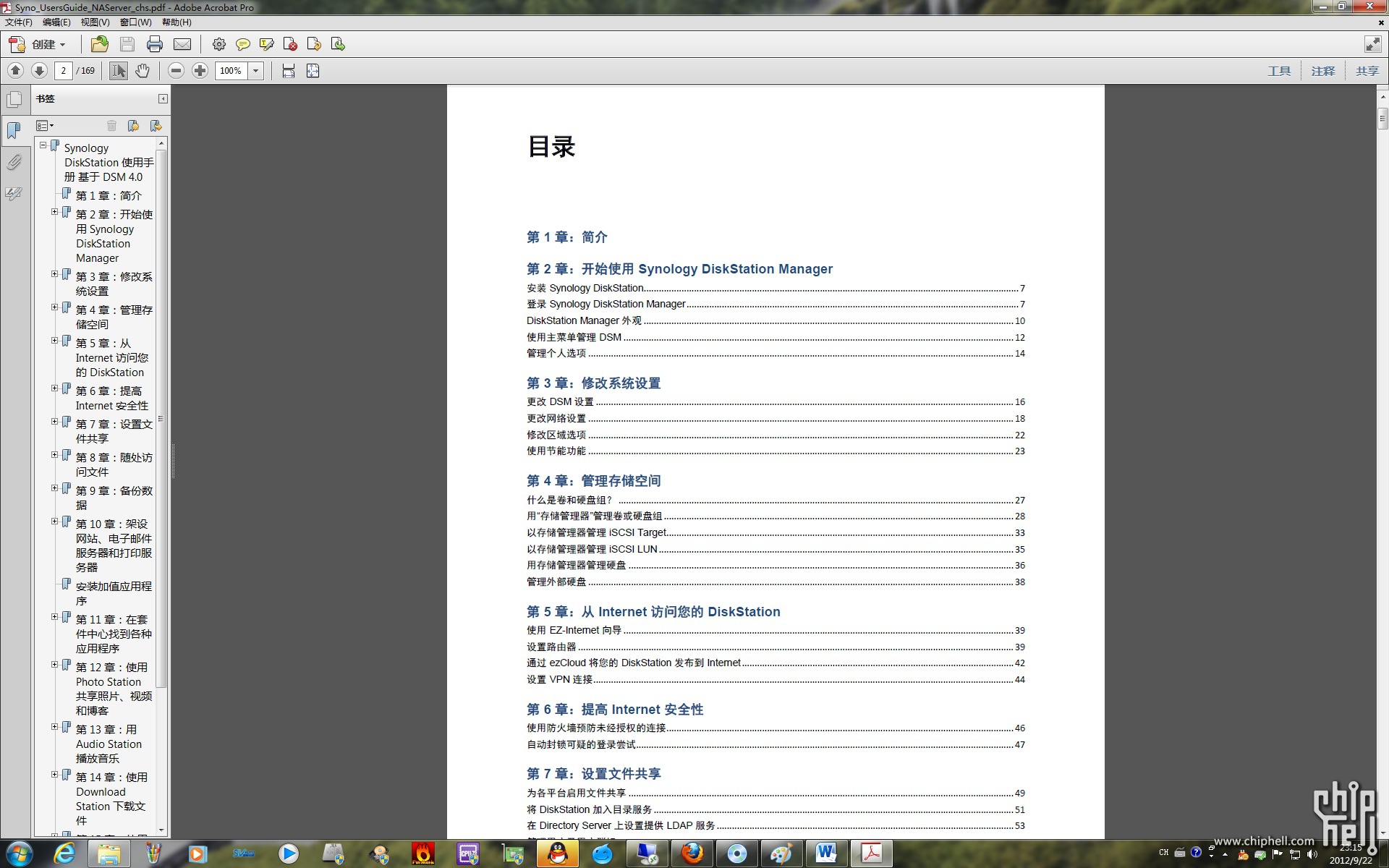Image resolution: width=1389 pixels, height=868 pixels.
Task: Open the 窗口(W) menu
Action: pos(135,22)
